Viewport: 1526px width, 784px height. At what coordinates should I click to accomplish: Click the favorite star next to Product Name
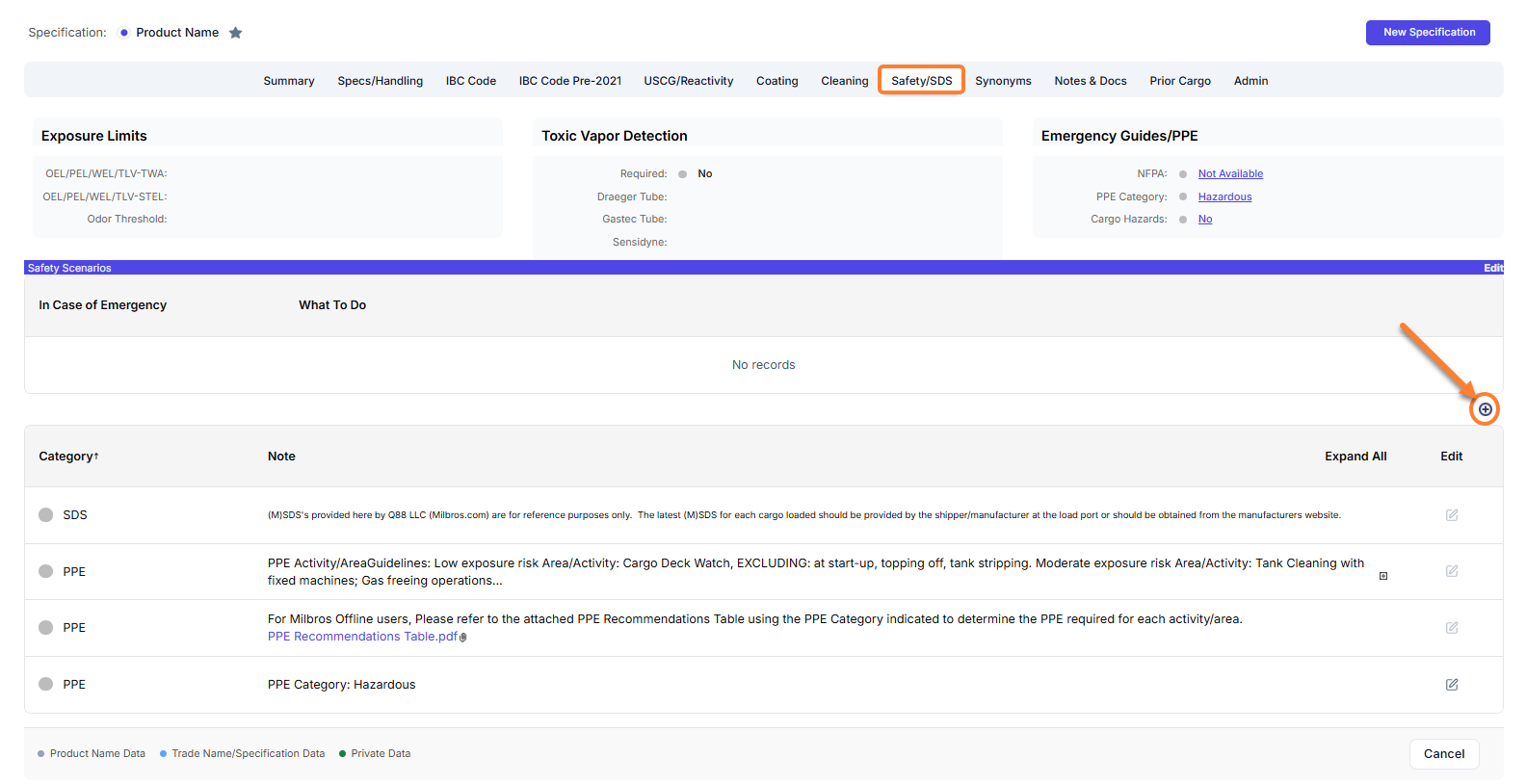[x=235, y=33]
